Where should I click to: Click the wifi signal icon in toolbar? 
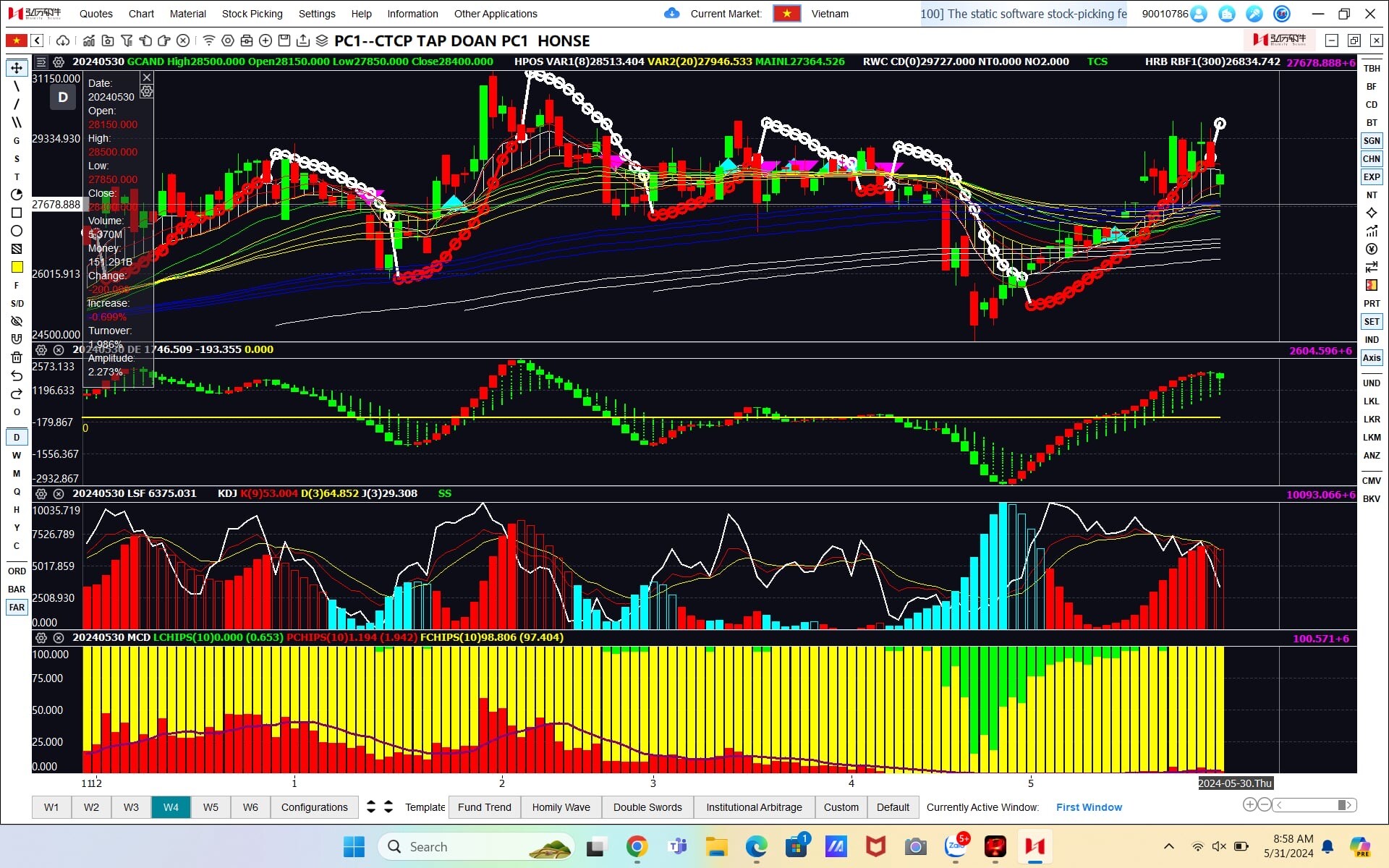click(208, 41)
